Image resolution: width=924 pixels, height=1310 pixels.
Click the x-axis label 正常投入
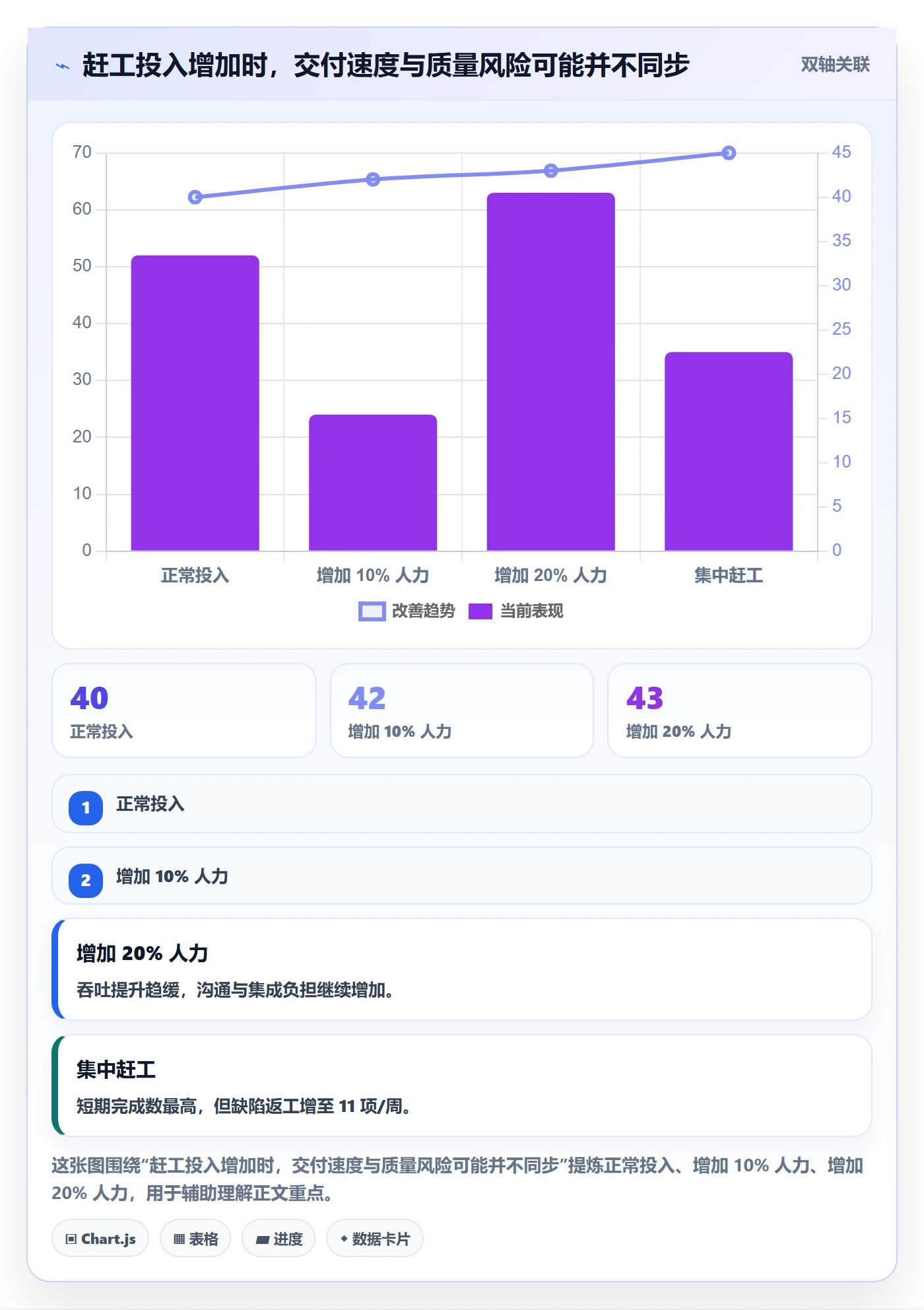(x=195, y=576)
